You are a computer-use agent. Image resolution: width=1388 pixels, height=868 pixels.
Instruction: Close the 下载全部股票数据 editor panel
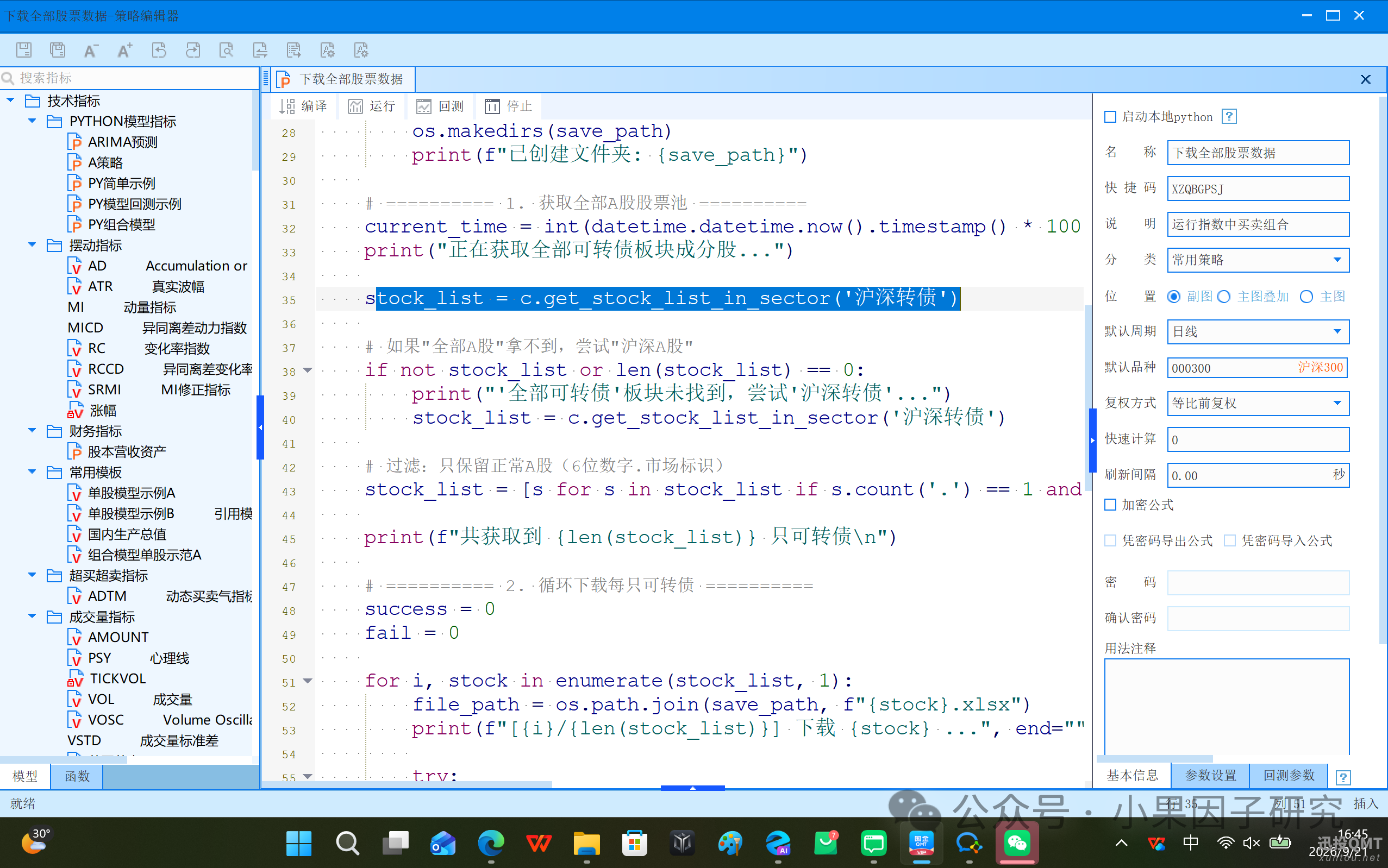tap(1366, 79)
